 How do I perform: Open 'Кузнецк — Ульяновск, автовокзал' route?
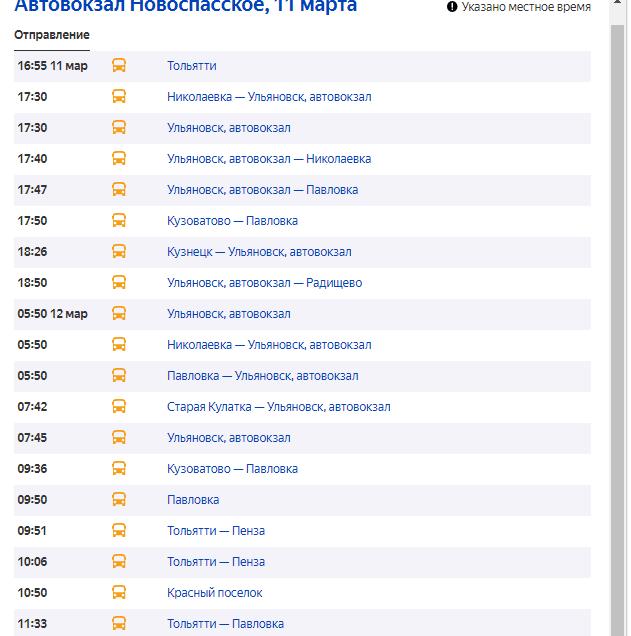click(259, 252)
